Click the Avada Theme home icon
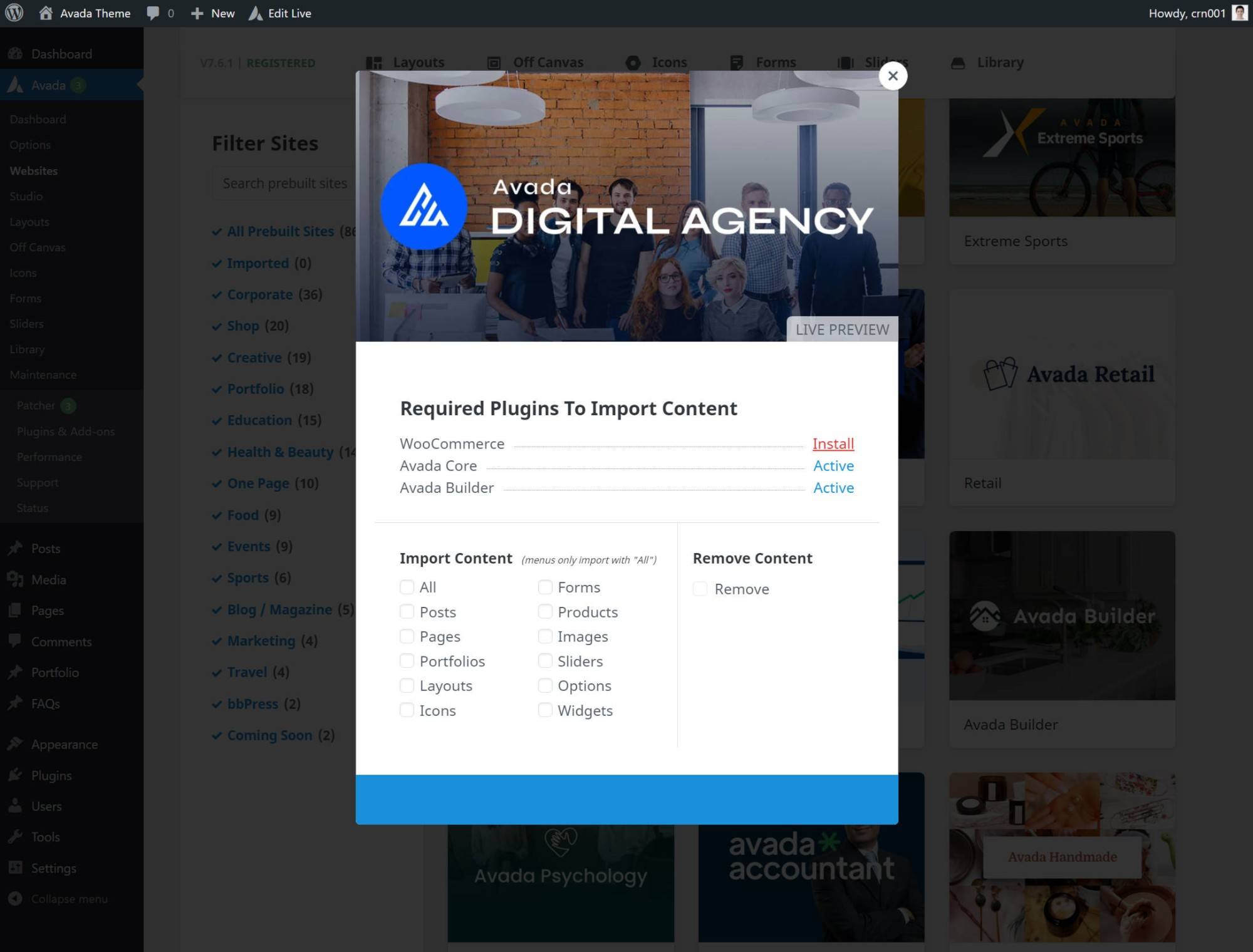Image resolution: width=1253 pixels, height=952 pixels. pos(44,13)
